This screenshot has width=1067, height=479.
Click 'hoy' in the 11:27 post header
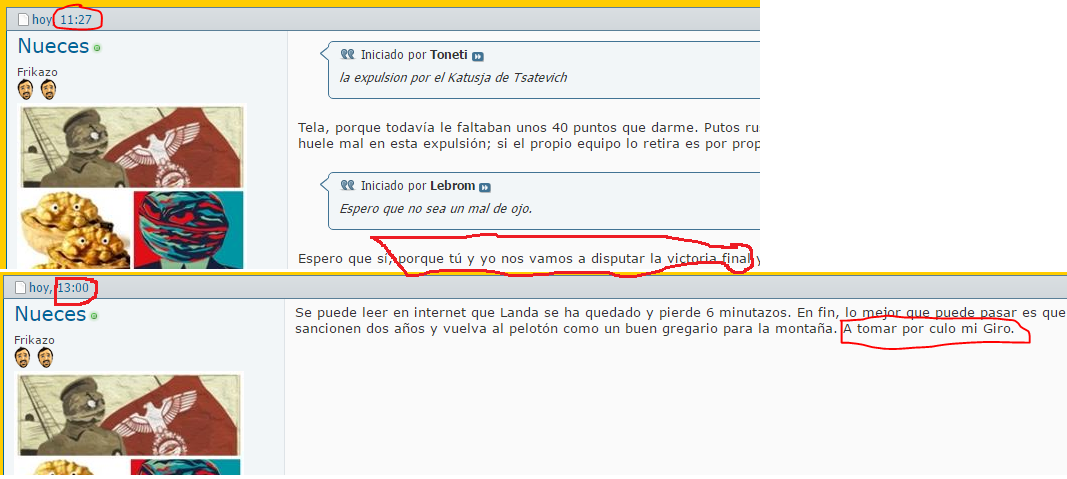(x=42, y=20)
